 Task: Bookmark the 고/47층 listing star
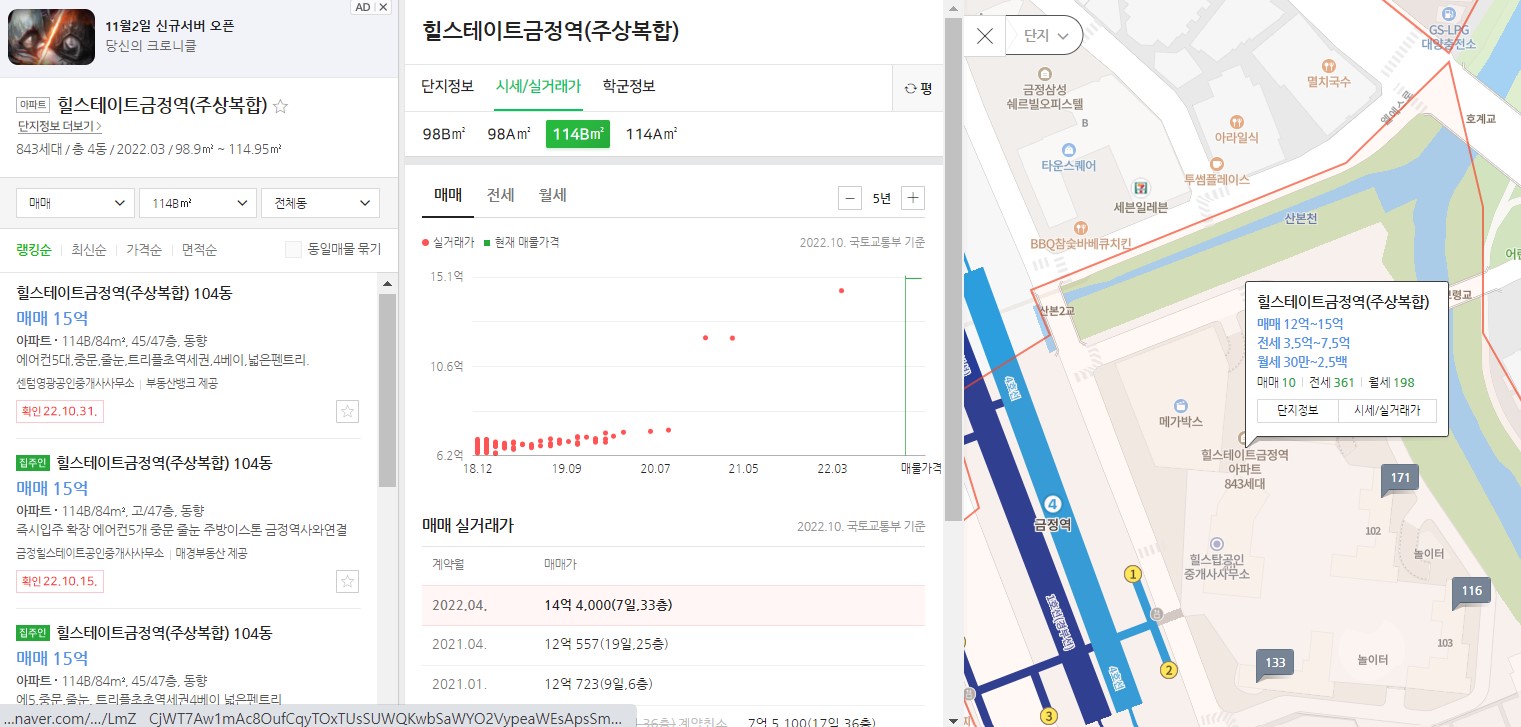[347, 581]
